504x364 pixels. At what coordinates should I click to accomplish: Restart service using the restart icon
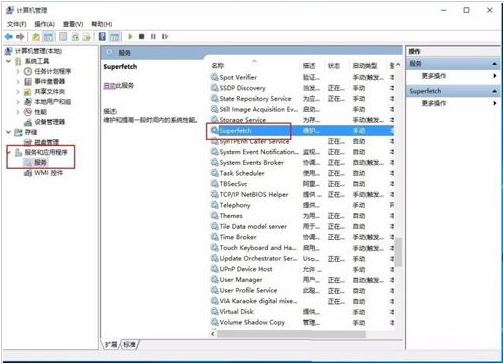(165, 37)
